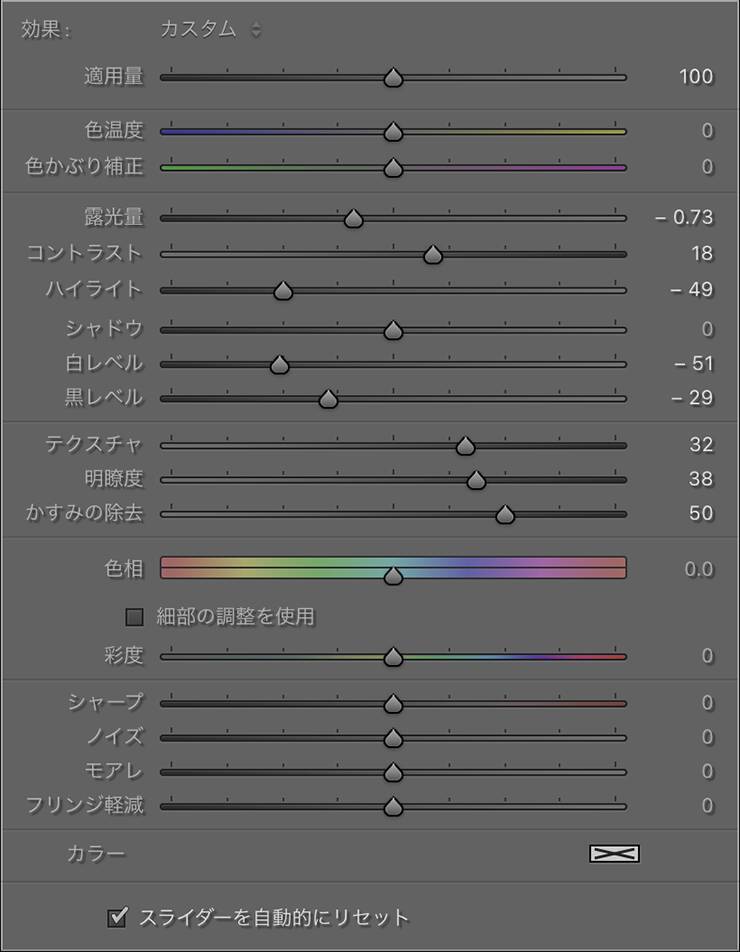Image resolution: width=740 pixels, height=952 pixels.
Task: Click the シャープ slider handle
Action: point(393,704)
